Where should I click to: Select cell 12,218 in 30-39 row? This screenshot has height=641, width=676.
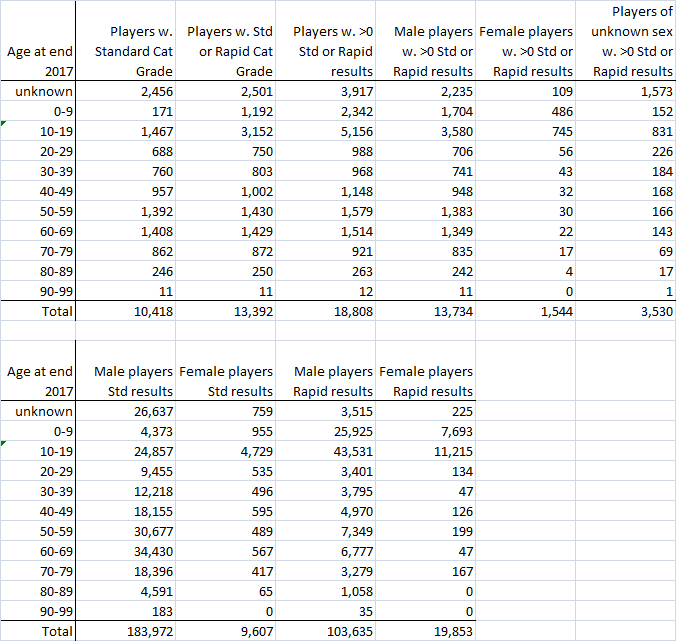[125, 491]
